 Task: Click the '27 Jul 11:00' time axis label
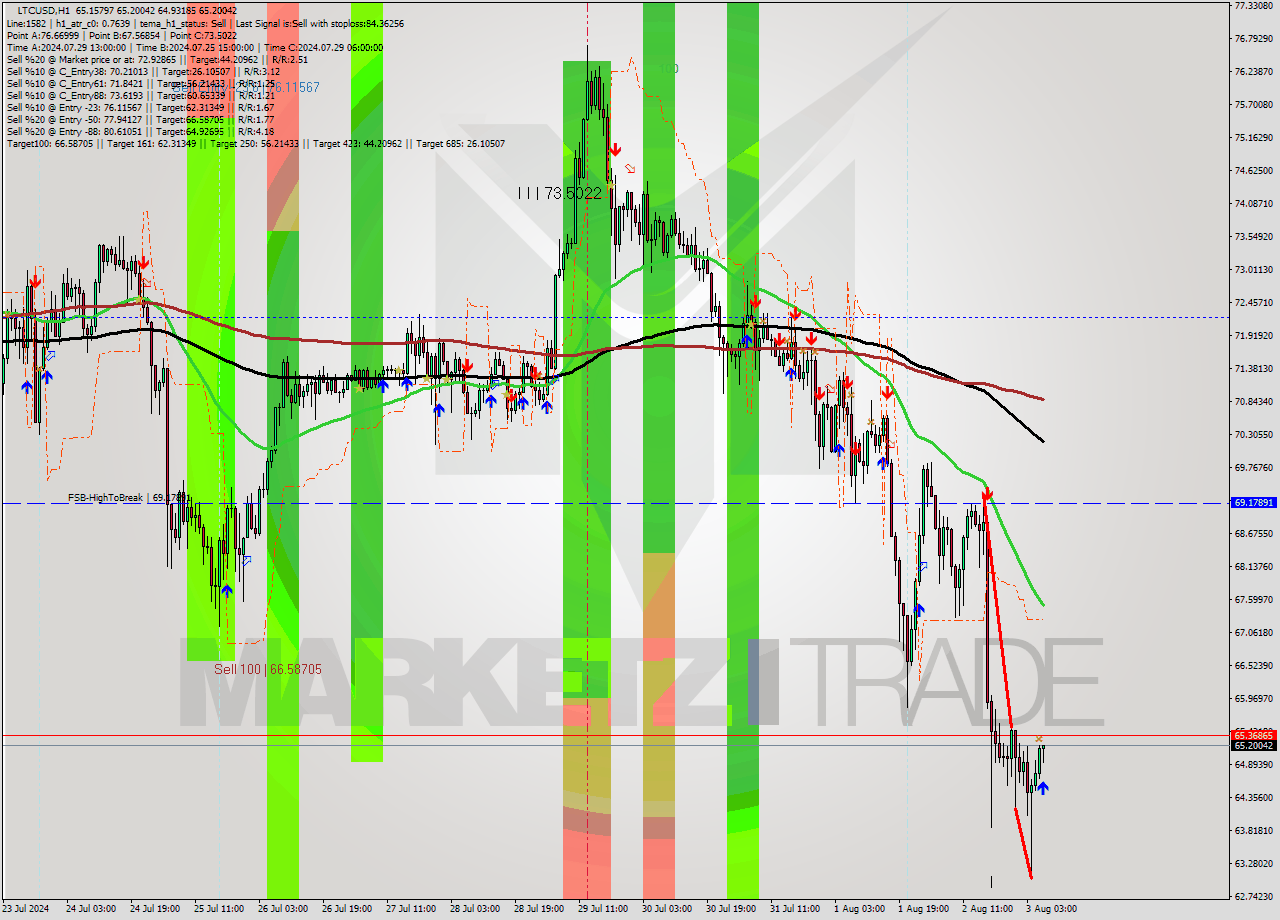pos(410,909)
